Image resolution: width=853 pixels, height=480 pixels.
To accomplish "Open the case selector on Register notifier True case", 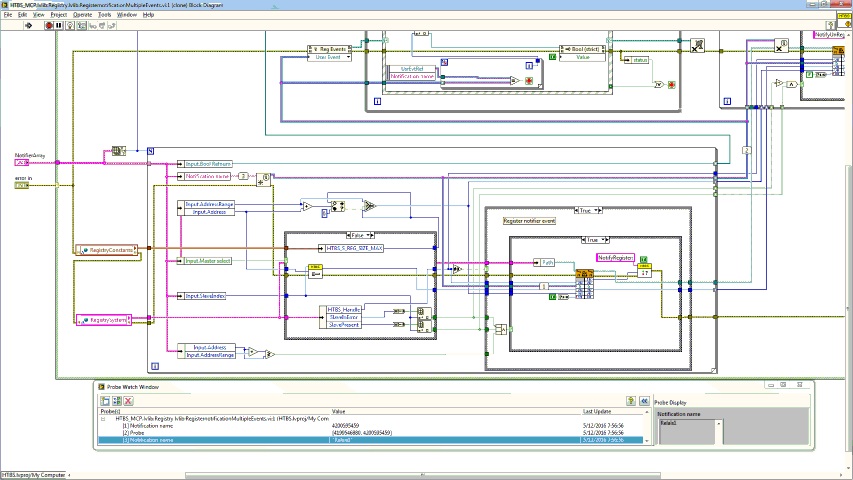I will click(x=585, y=211).
